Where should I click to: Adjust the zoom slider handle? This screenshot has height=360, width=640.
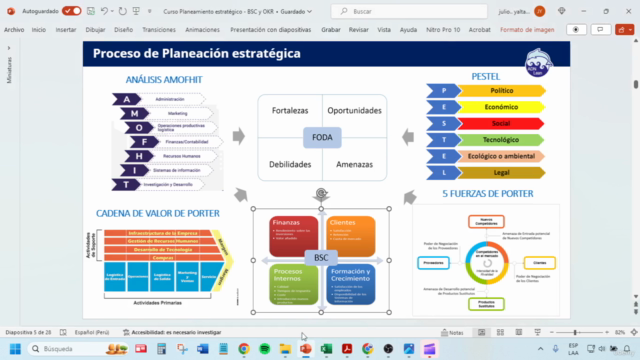575,333
